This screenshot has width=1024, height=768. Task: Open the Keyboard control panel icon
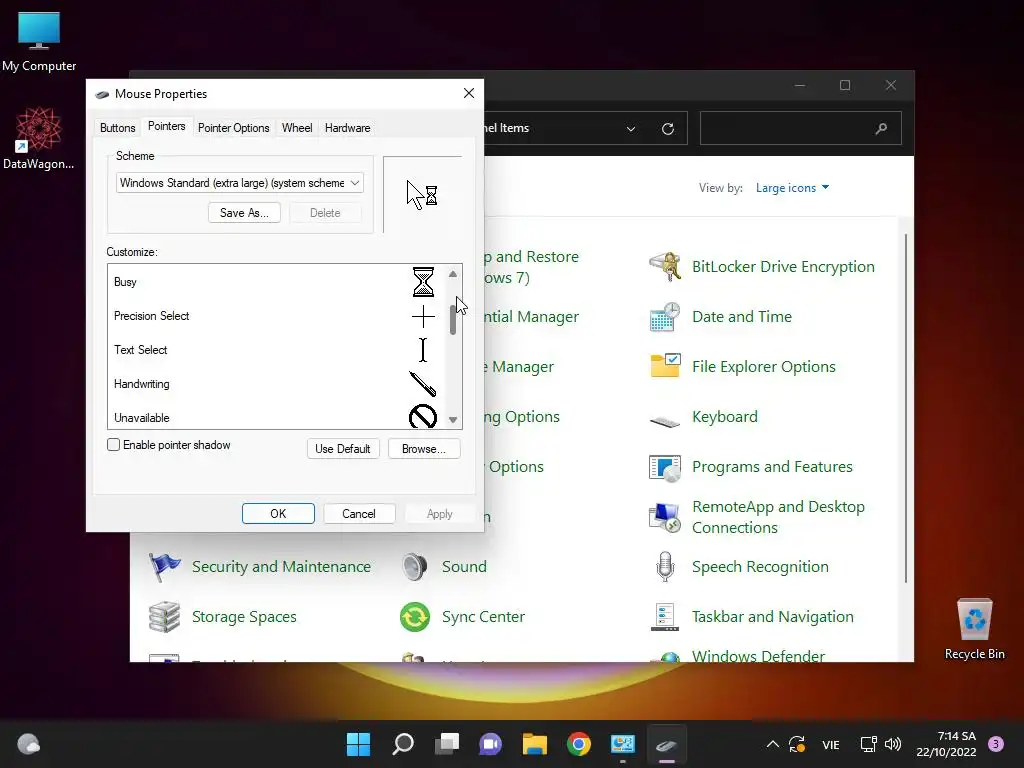tap(665, 421)
